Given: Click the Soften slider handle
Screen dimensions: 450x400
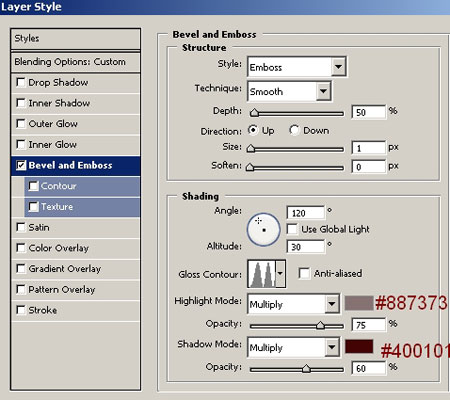Looking at the screenshot, I should point(250,167).
